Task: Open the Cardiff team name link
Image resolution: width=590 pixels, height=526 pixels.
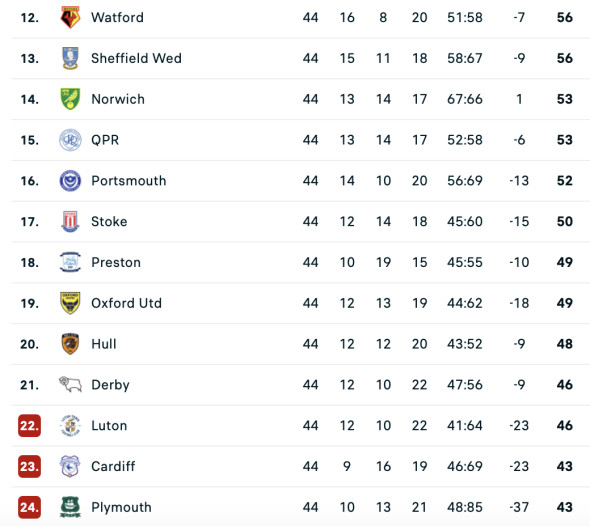Action: click(x=113, y=467)
